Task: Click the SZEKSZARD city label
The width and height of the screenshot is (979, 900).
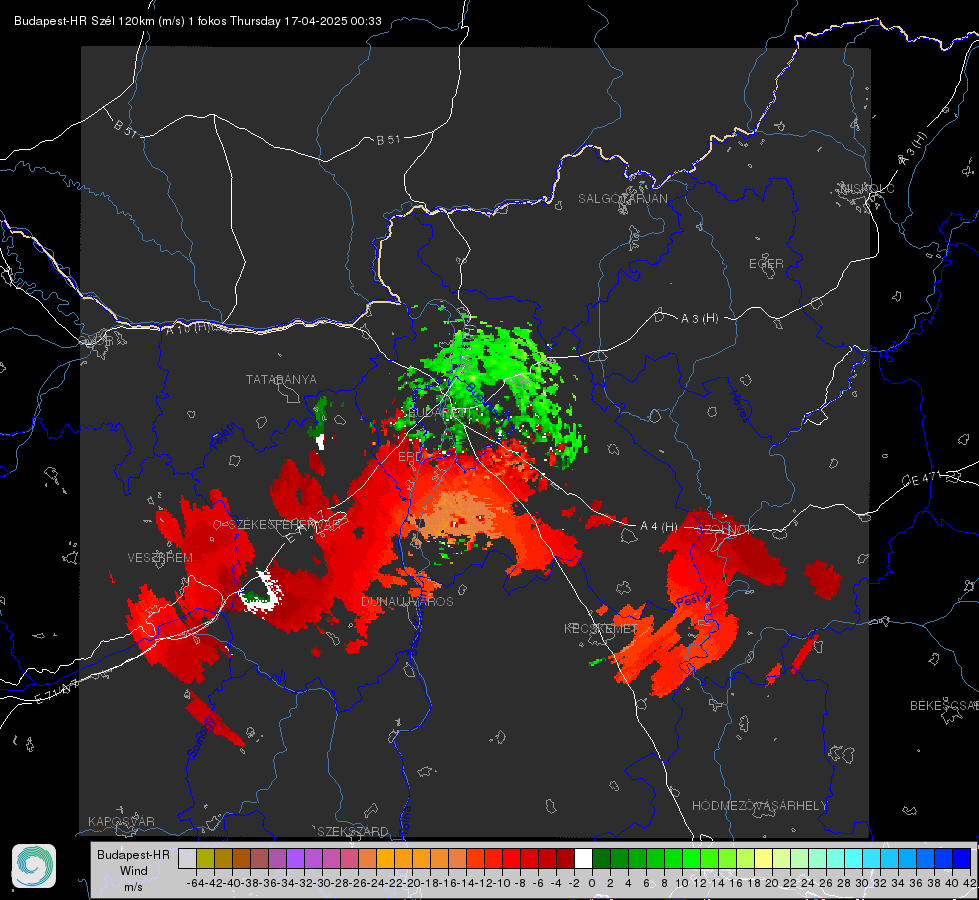Action: click(x=353, y=831)
